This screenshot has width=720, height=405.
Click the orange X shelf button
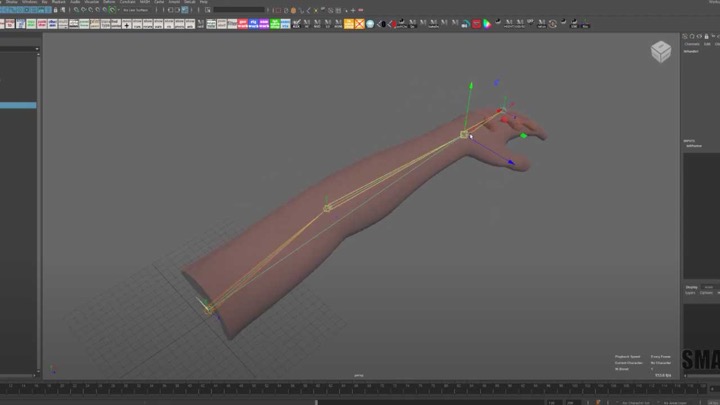tap(359, 24)
